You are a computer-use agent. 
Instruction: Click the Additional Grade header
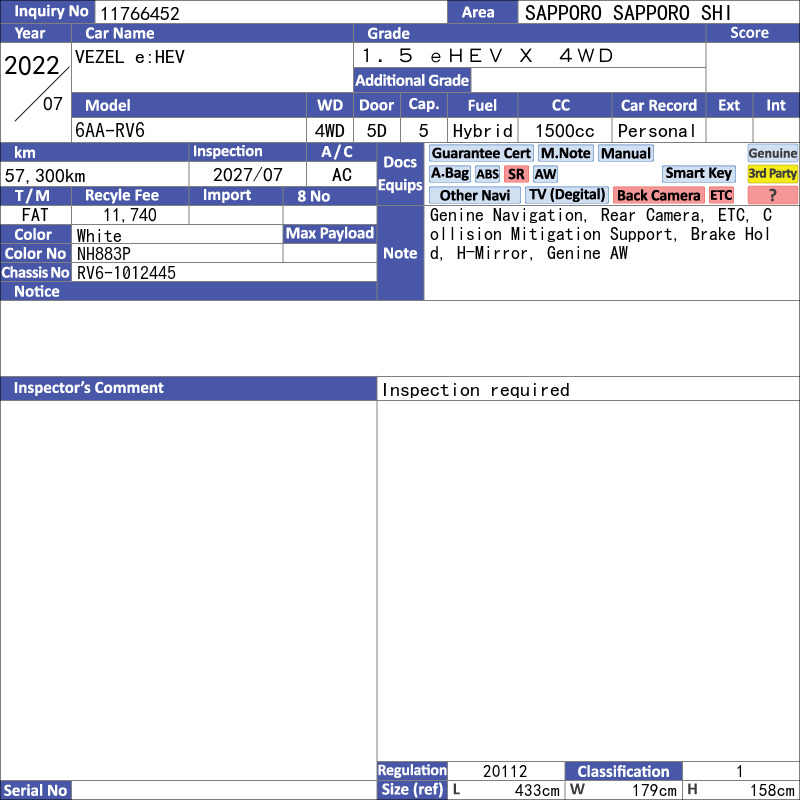(412, 80)
